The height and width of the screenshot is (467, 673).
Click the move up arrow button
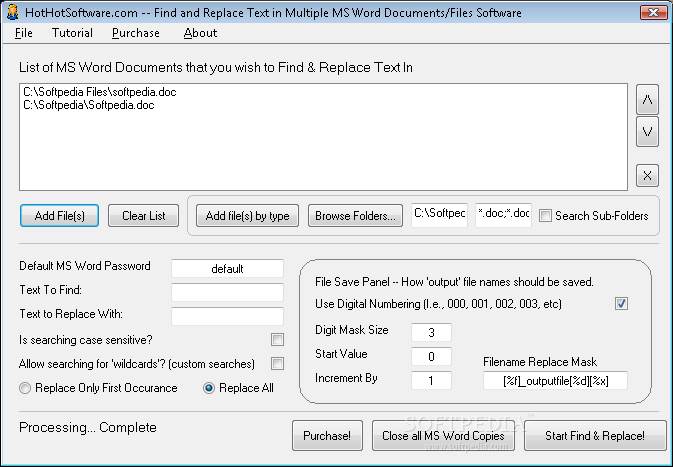click(x=647, y=100)
